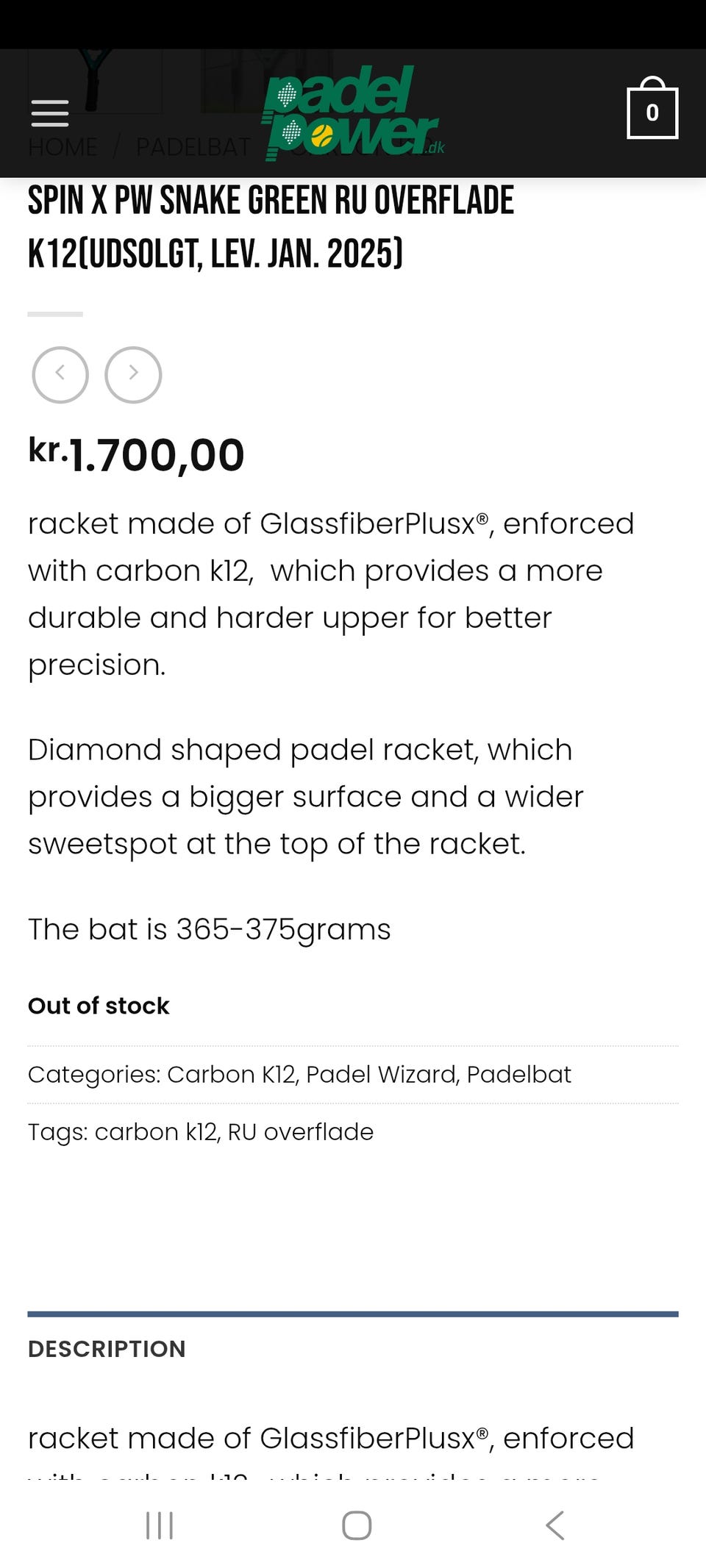The height and width of the screenshot is (1568, 706).
Task: Tap the kr. 1.700,00 price
Action: click(137, 454)
